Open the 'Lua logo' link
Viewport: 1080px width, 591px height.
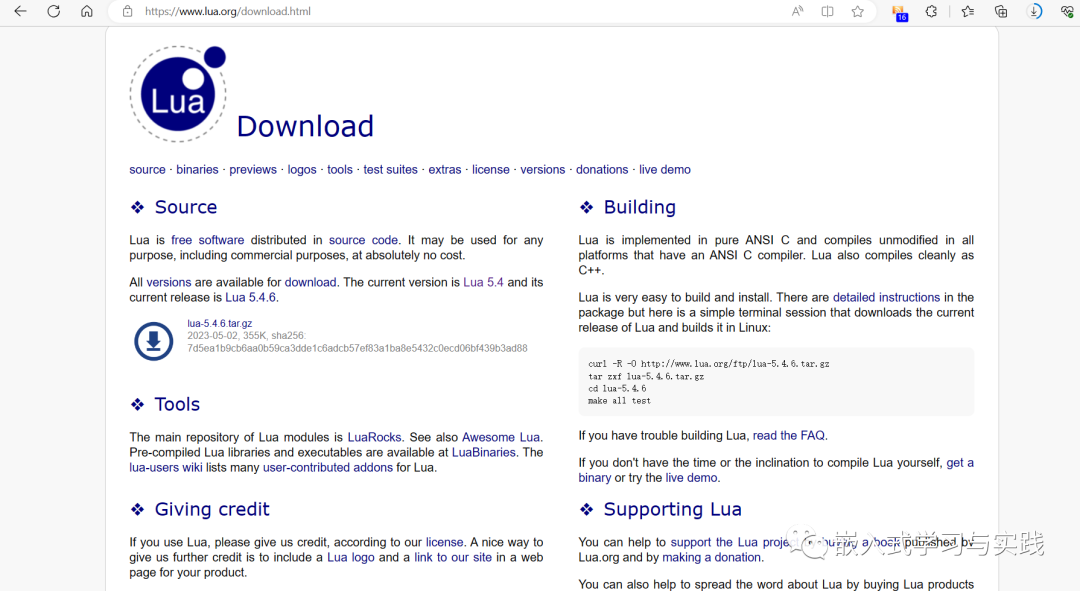tap(351, 557)
